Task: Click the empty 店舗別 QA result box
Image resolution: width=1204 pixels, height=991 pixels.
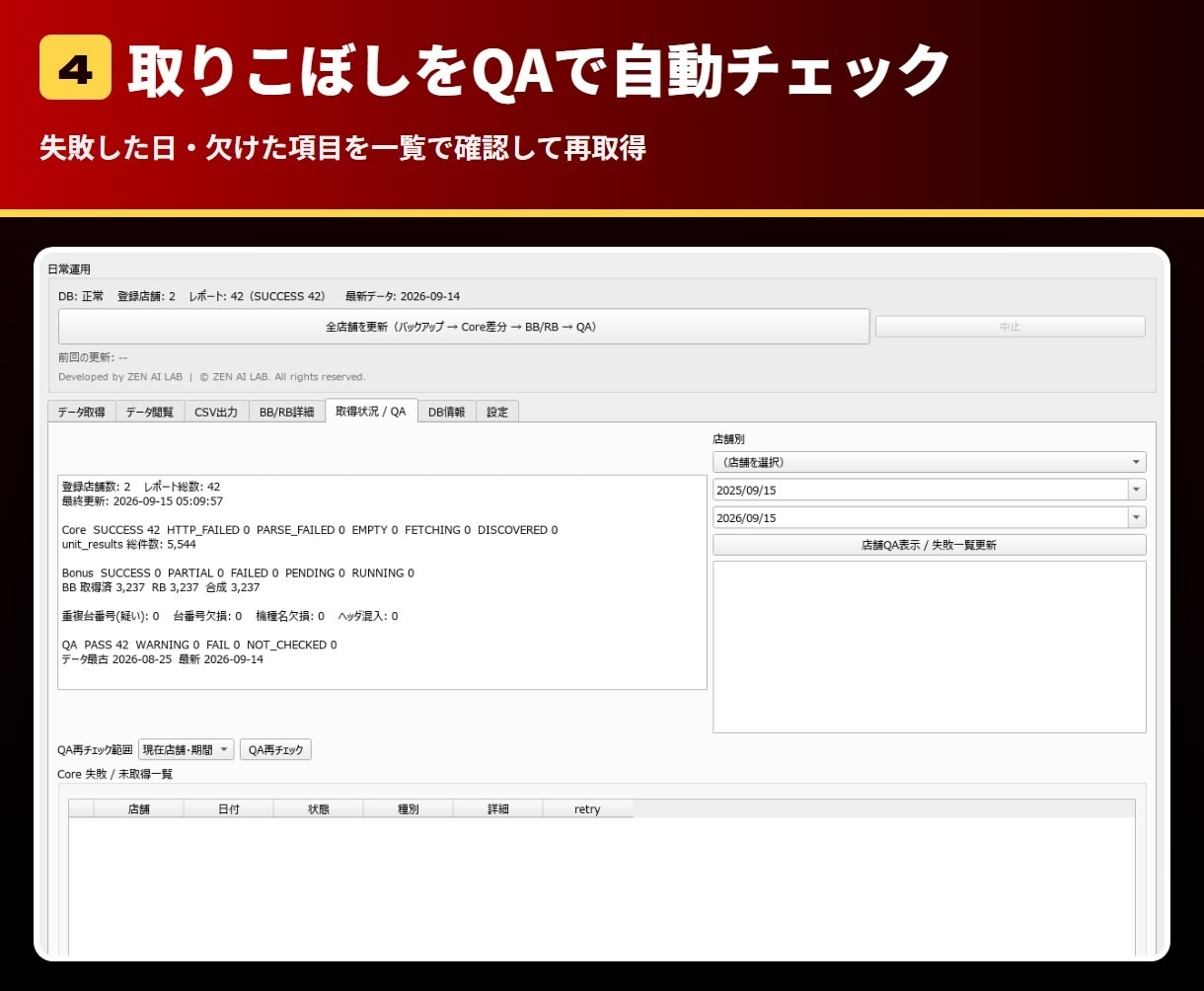Action: point(929,647)
